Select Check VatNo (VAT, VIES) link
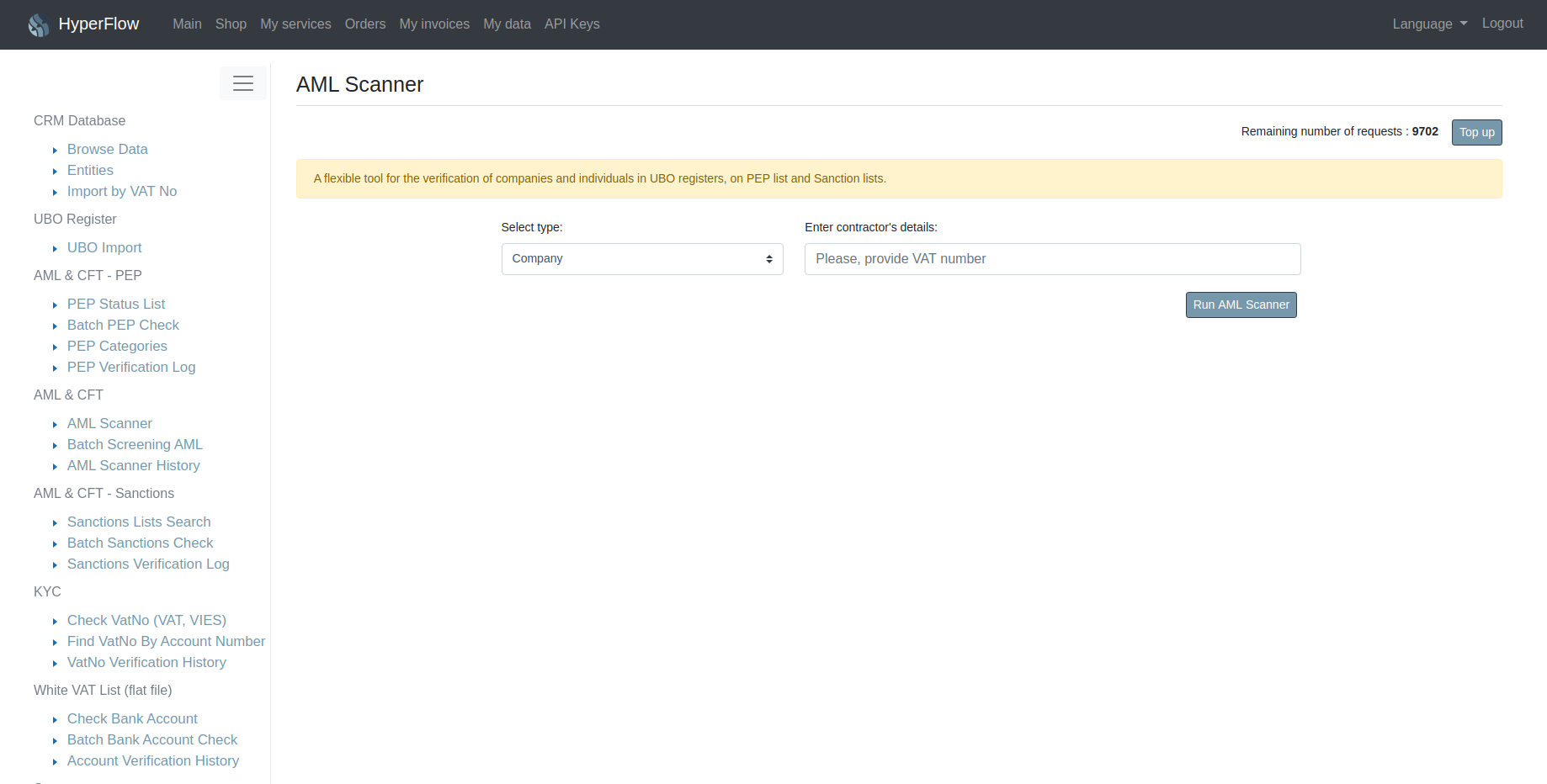 (x=146, y=620)
